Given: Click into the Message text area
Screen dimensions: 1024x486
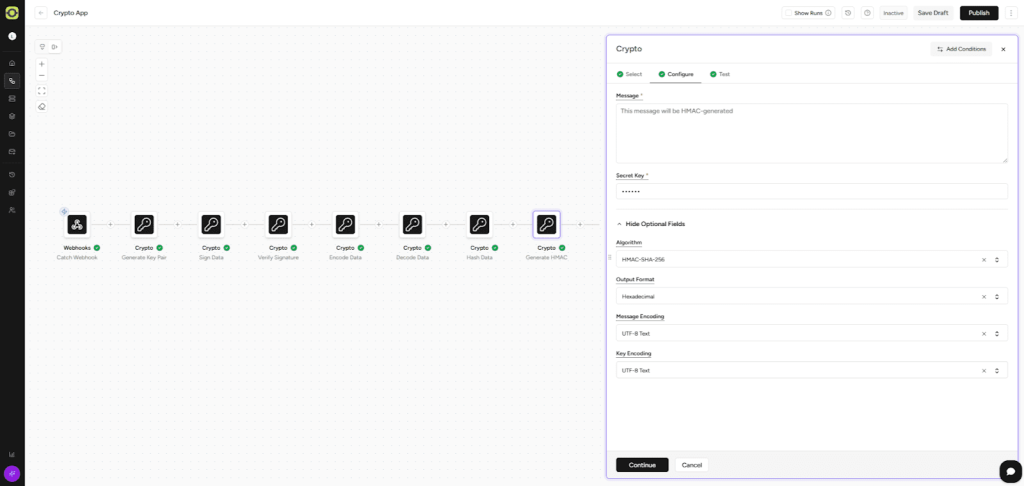Looking at the screenshot, I should 810,133.
